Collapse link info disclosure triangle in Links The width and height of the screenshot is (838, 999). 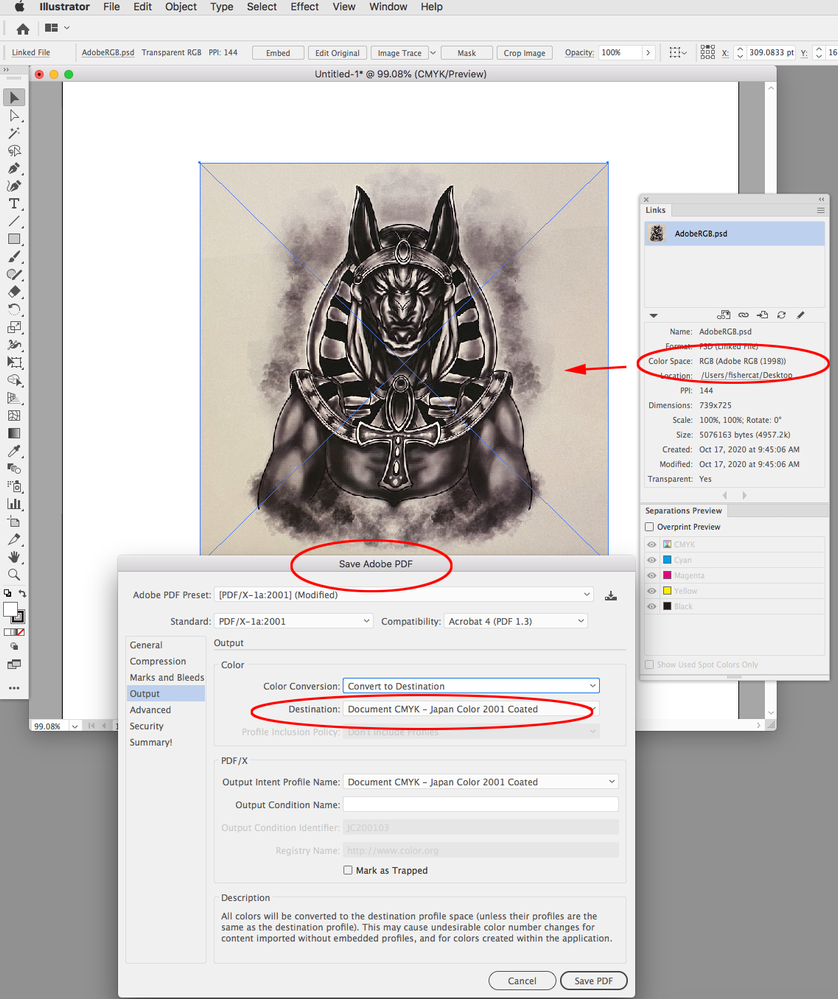[x=653, y=315]
